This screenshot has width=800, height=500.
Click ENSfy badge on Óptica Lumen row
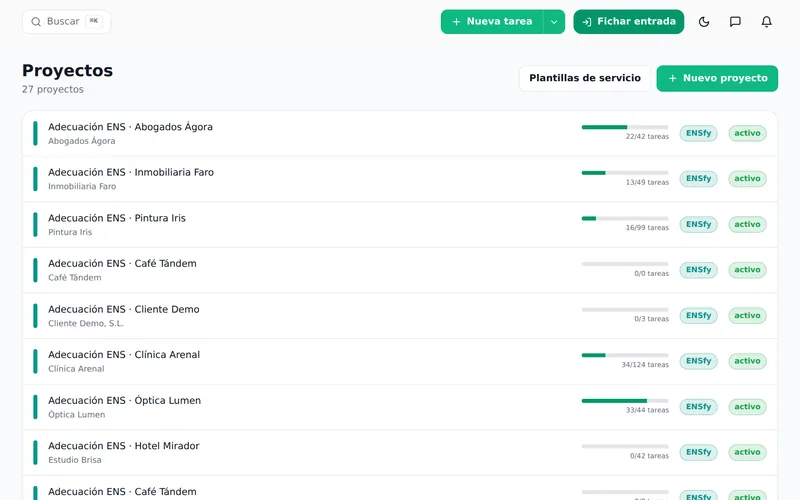click(x=698, y=407)
